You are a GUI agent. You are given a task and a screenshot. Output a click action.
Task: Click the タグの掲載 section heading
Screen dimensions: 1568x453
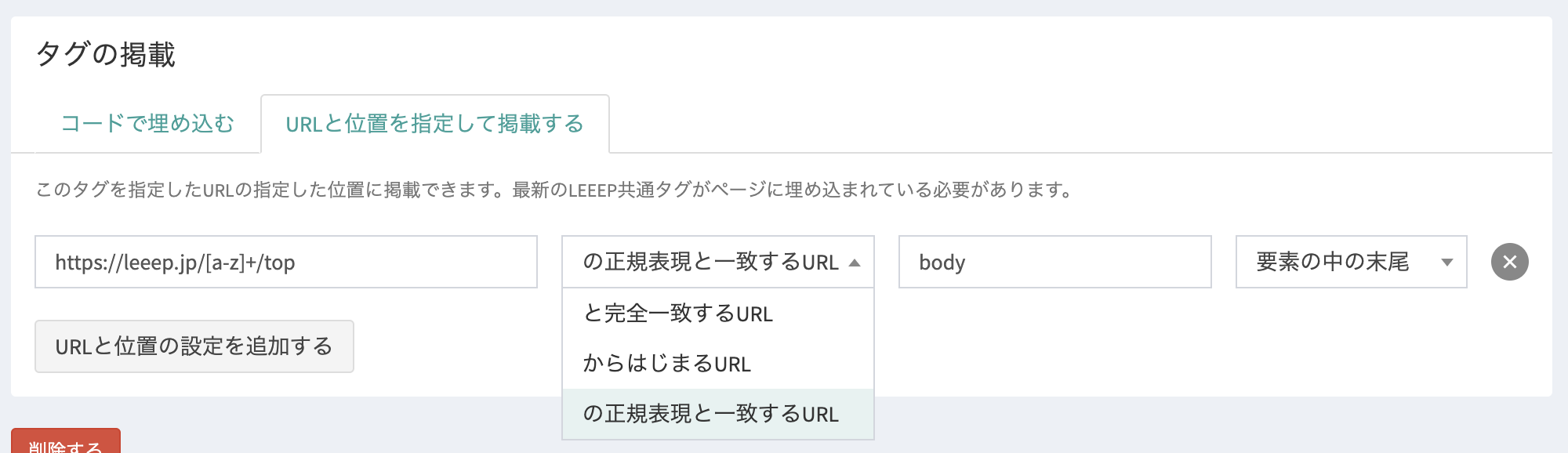click(106, 55)
